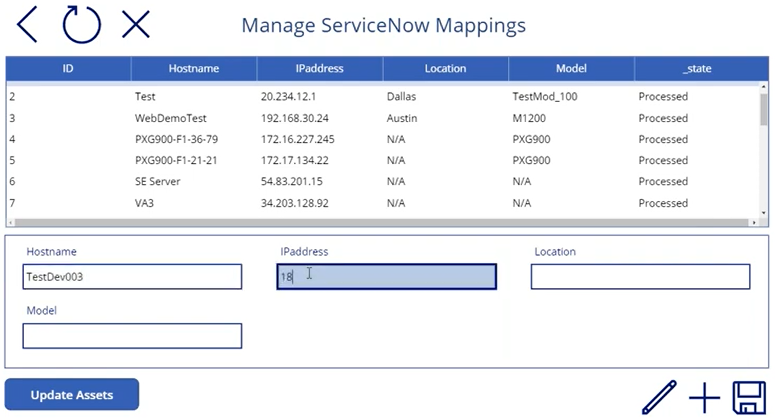Save changes with the floppy disk icon
The image size is (775, 418).
(x=749, y=397)
